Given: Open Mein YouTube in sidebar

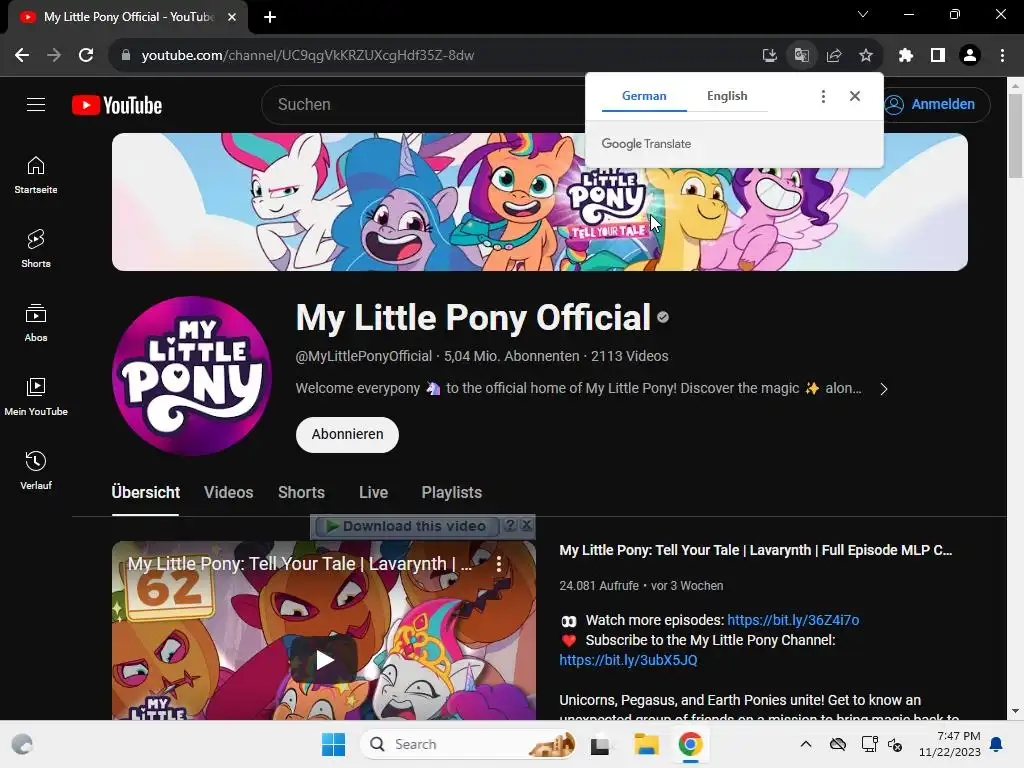Looking at the screenshot, I should [x=36, y=396].
